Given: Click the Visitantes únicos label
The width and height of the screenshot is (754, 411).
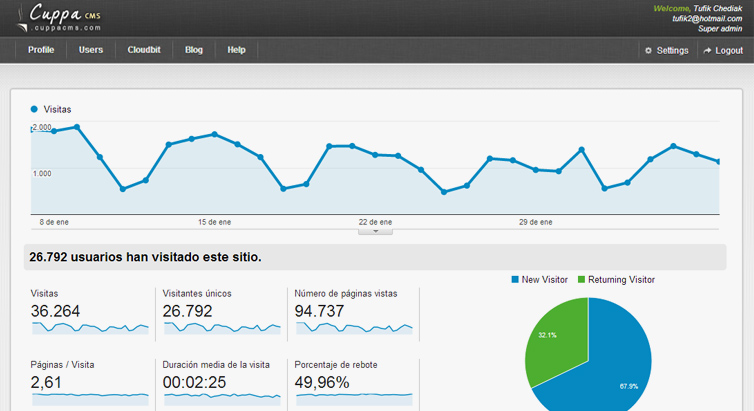Looking at the screenshot, I should 197,293.
